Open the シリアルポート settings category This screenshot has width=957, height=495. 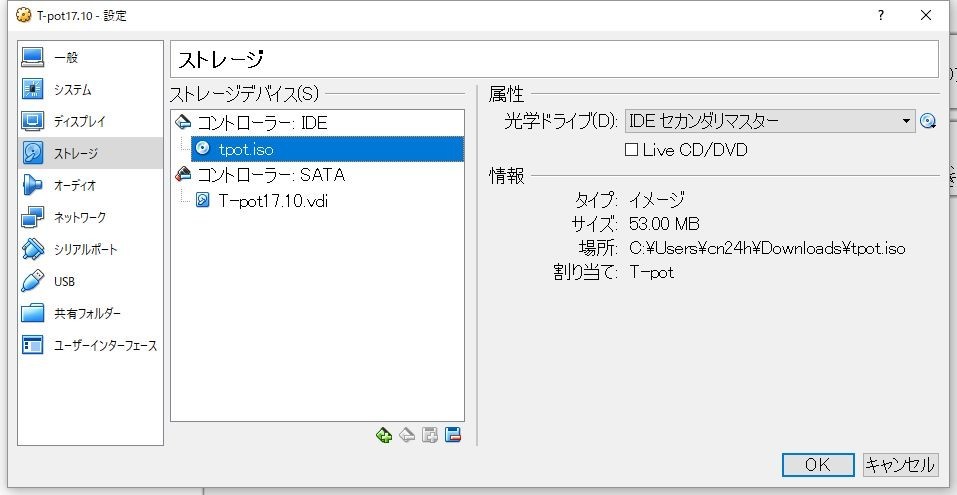point(90,249)
